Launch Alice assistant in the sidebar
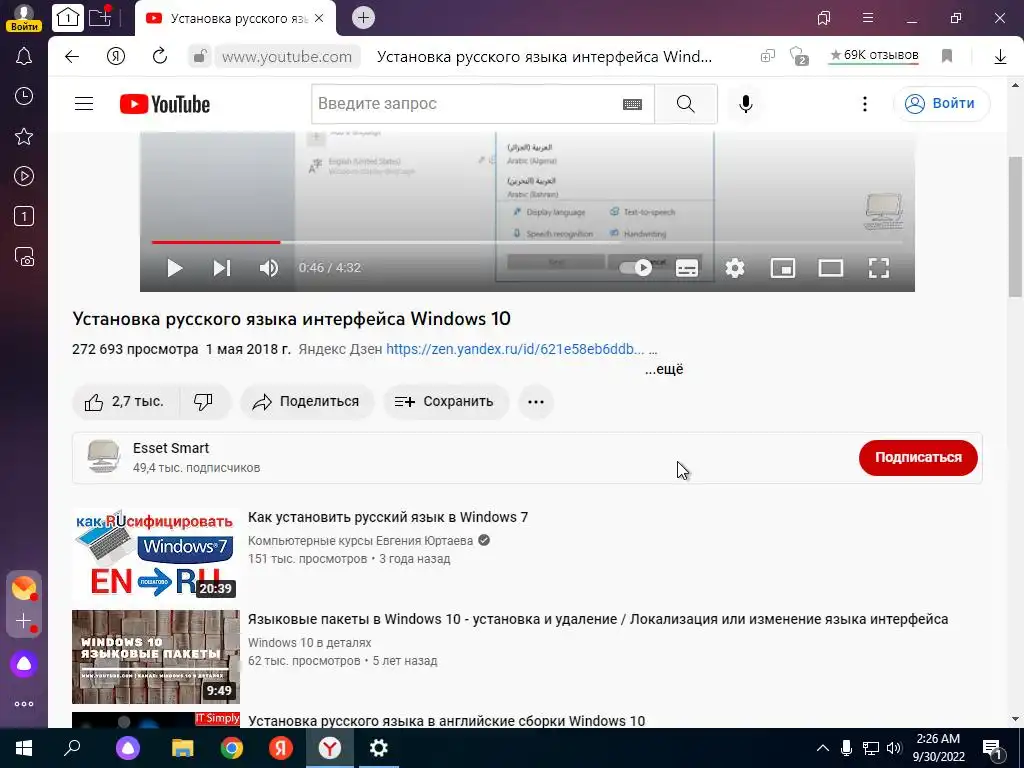The width and height of the screenshot is (1024, 768). (24, 664)
